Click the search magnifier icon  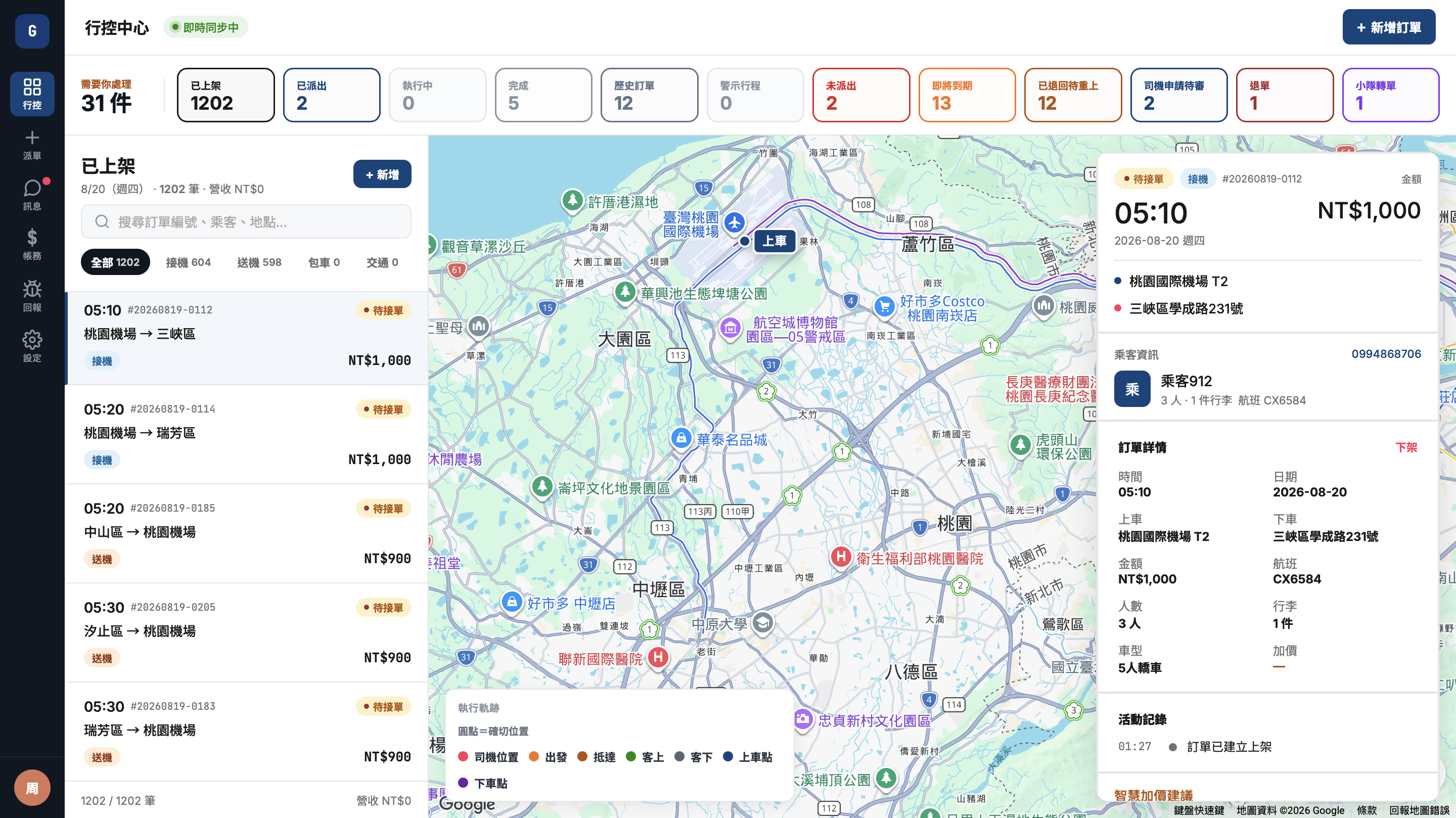point(102,221)
